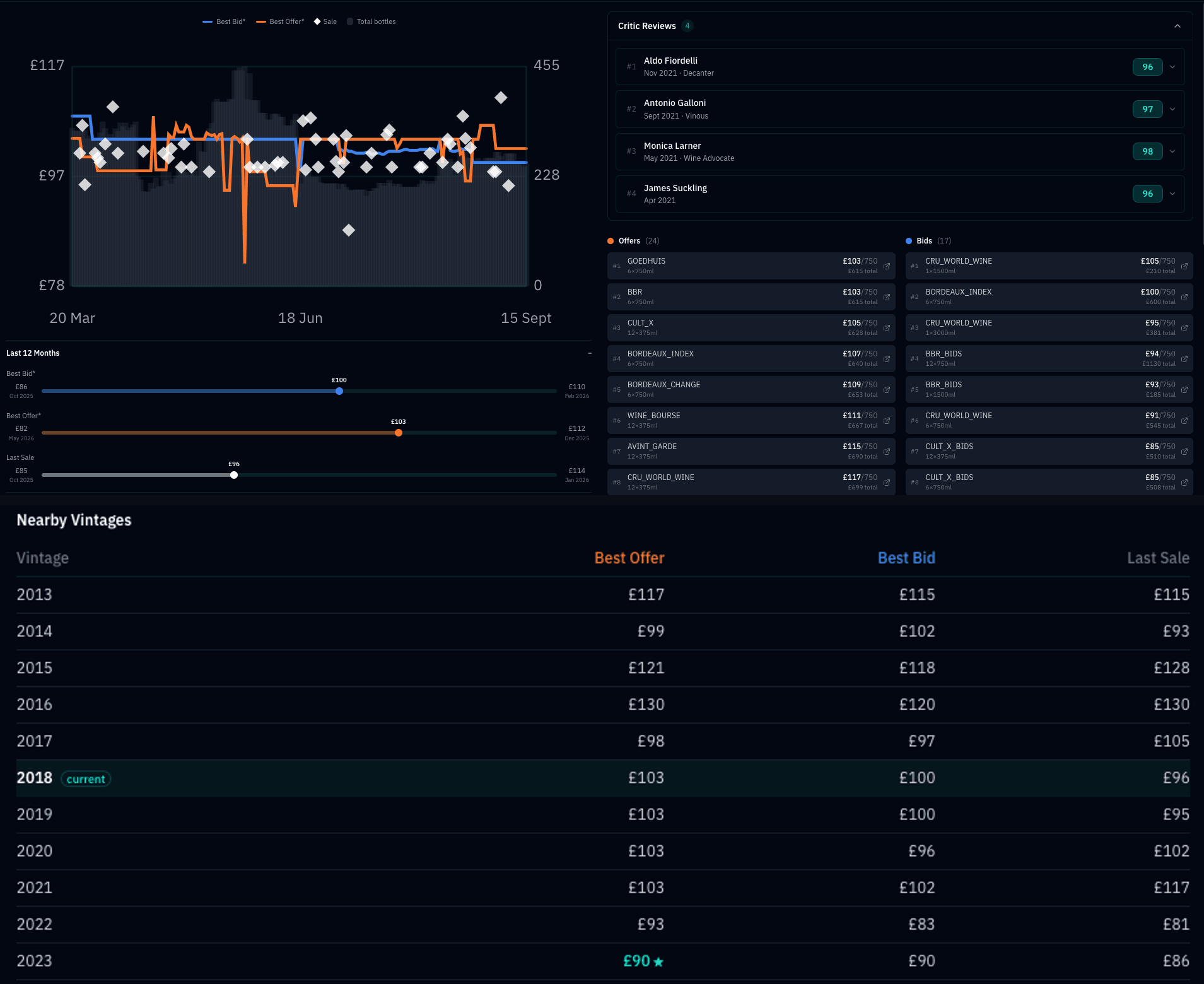Image resolution: width=1204 pixels, height=984 pixels.
Task: Click the Best Bid column header
Action: (x=906, y=558)
